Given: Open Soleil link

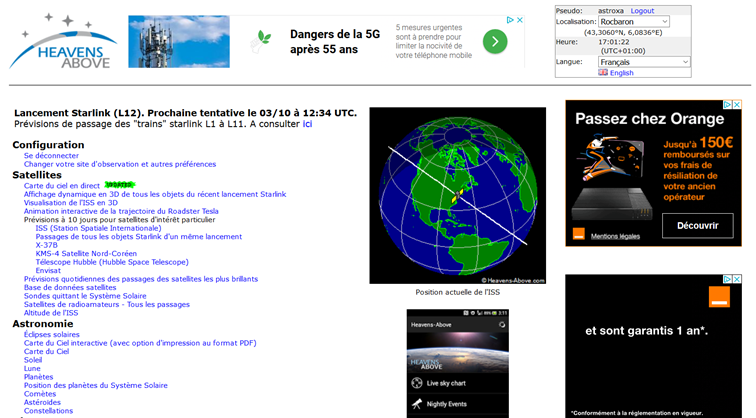Looking at the screenshot, I should coord(33,360).
